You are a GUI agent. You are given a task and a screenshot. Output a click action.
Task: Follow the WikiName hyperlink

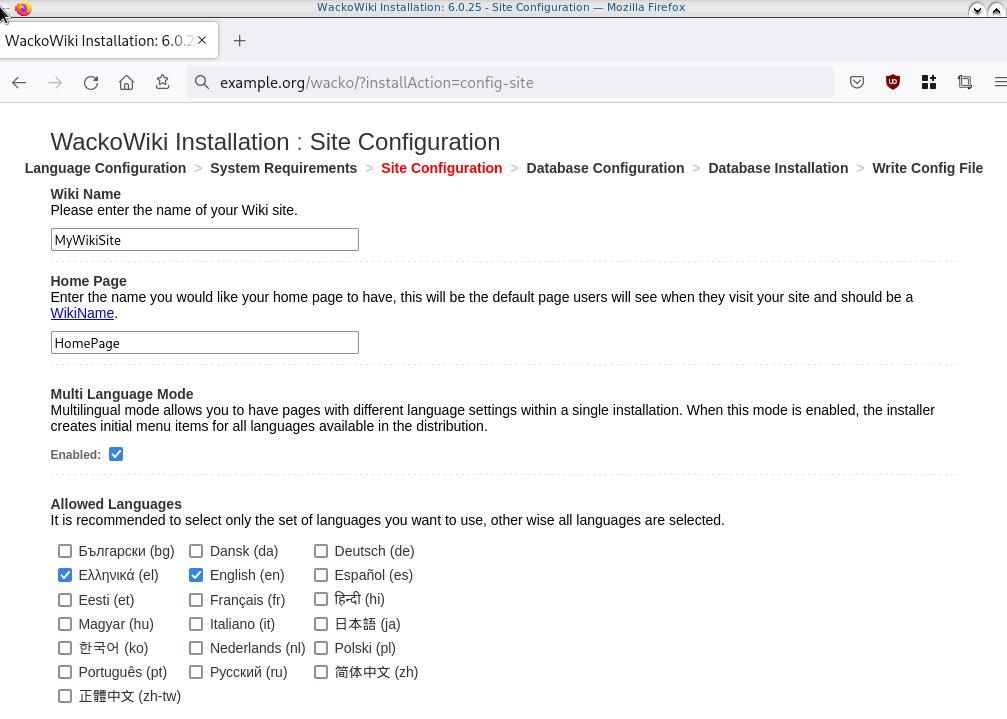pyautogui.click(x=82, y=313)
